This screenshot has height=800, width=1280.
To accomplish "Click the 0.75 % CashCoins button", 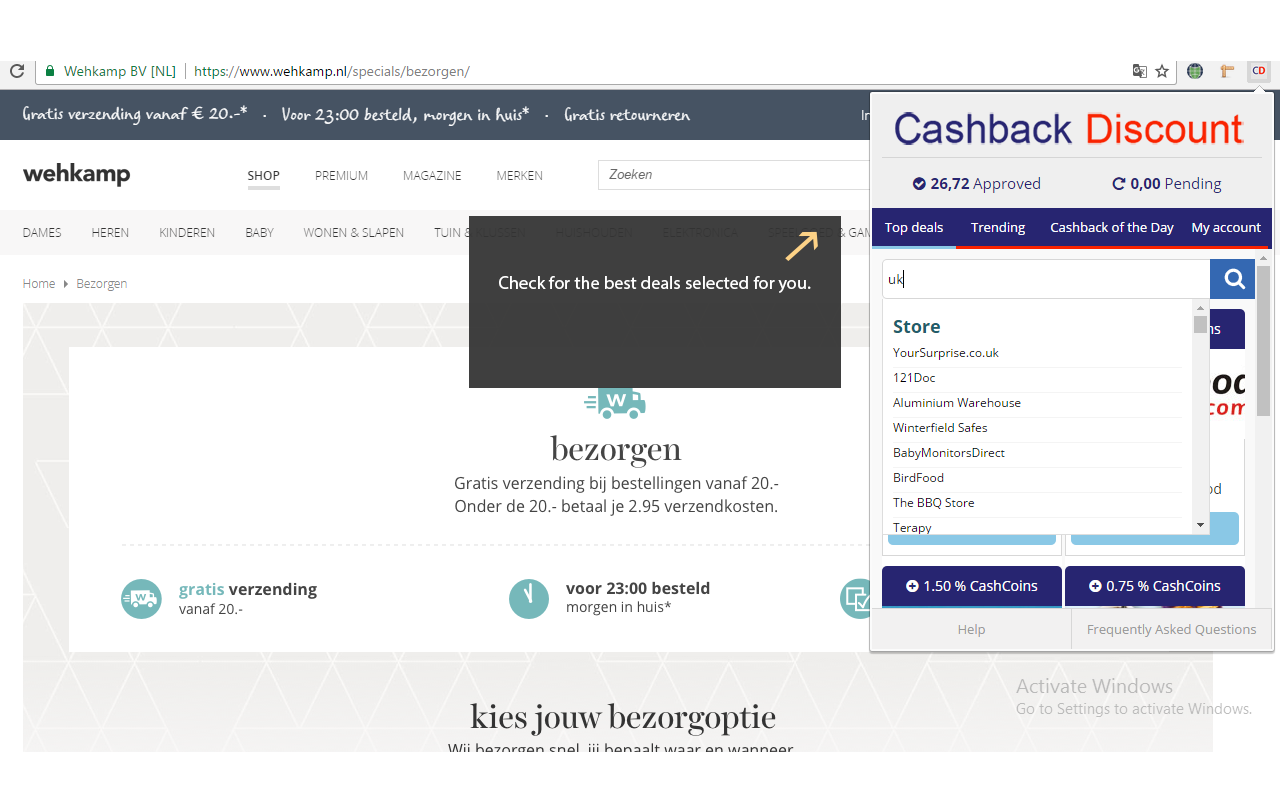I will 1155,586.
